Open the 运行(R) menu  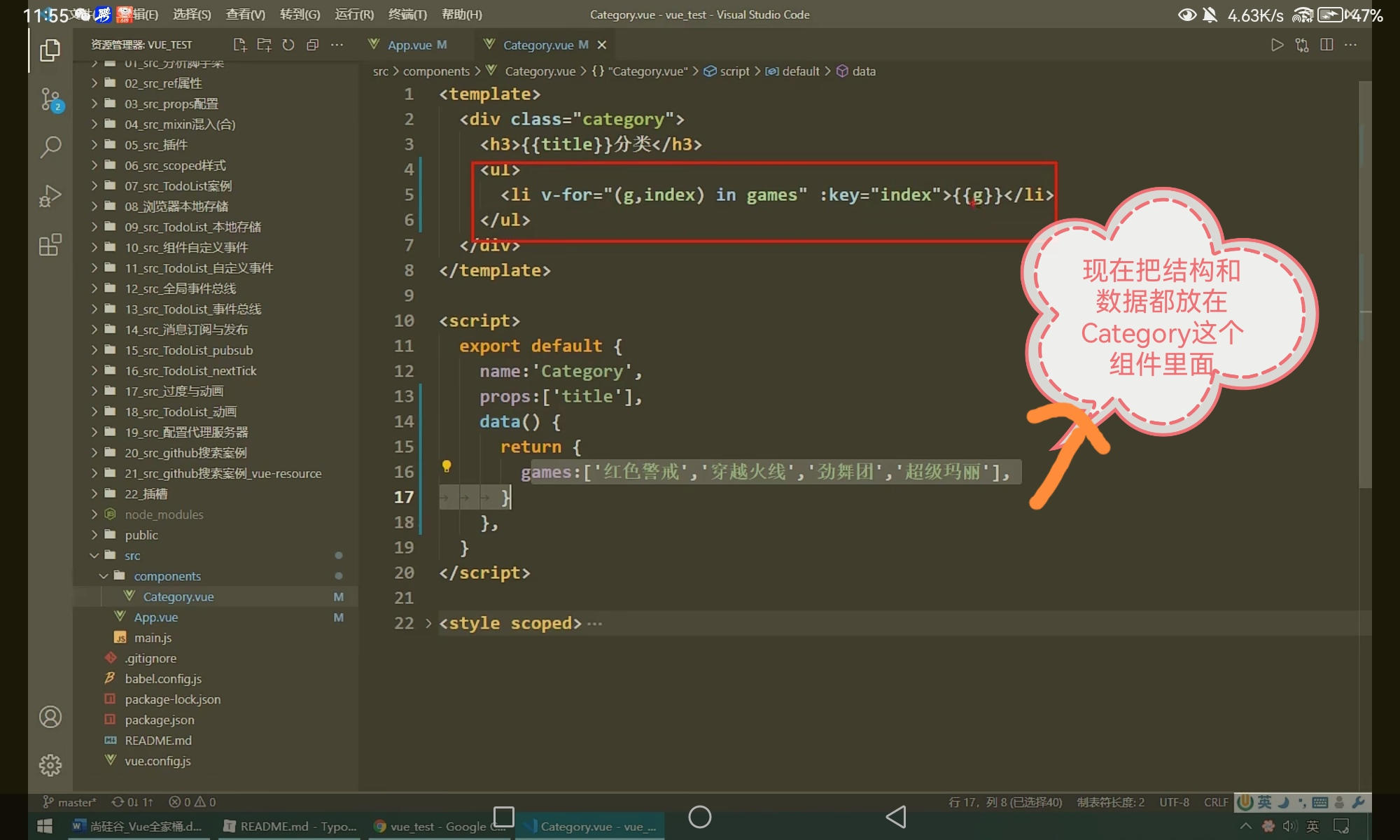click(354, 15)
